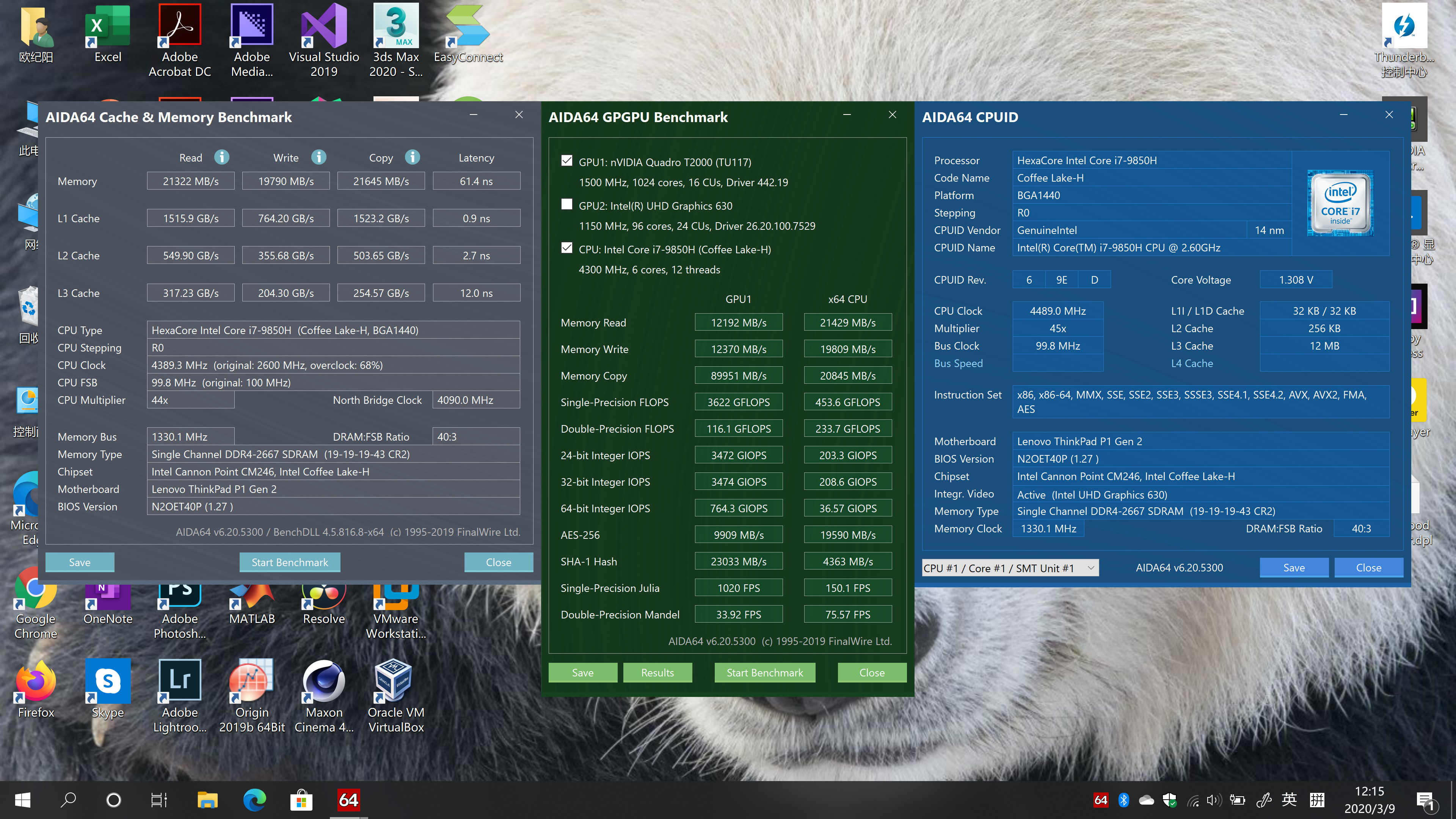The image size is (1456, 819).
Task: Click Save in Cache & Memory Benchmark
Action: (80, 562)
